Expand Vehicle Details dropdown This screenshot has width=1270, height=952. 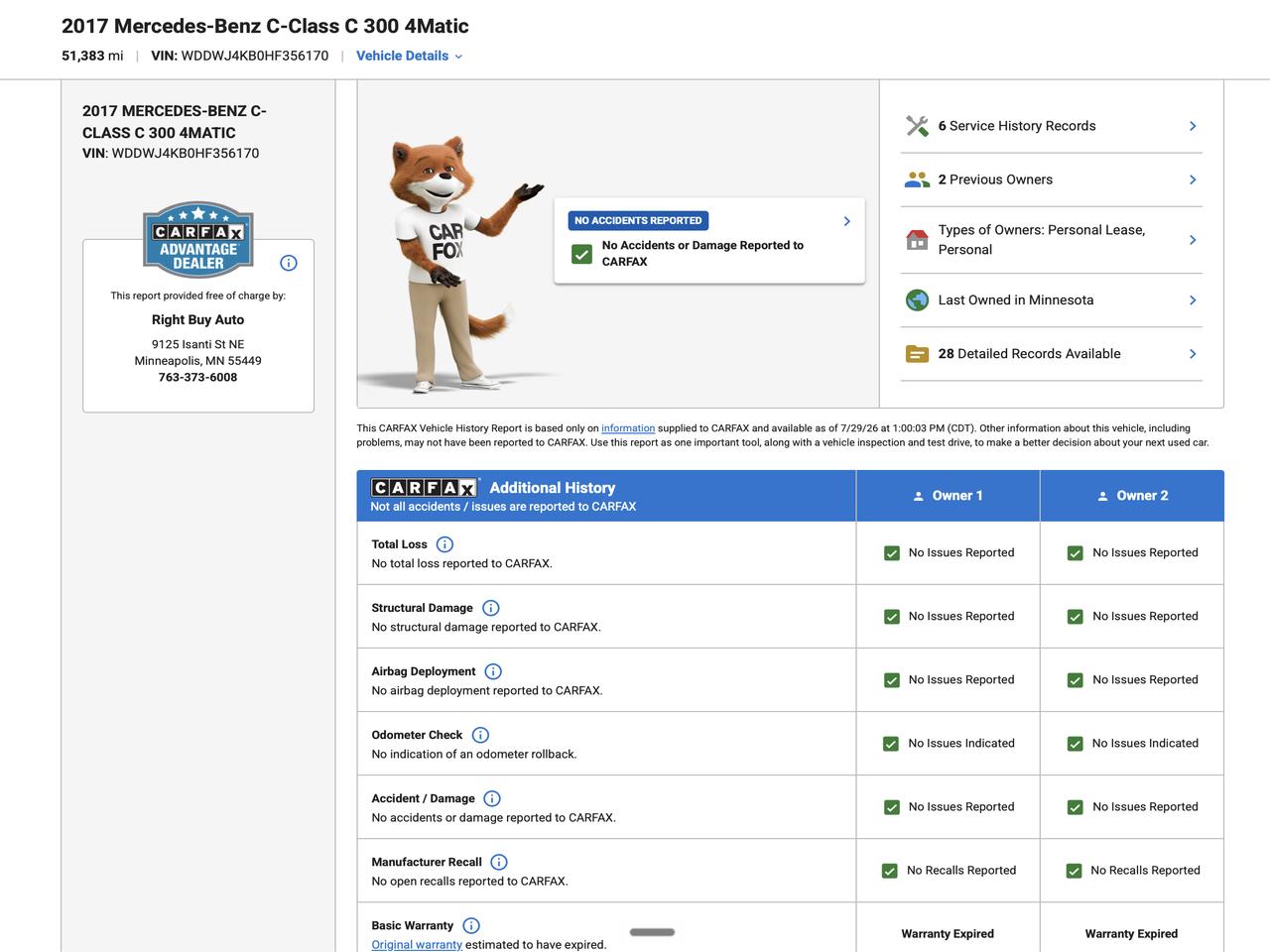[x=409, y=56]
